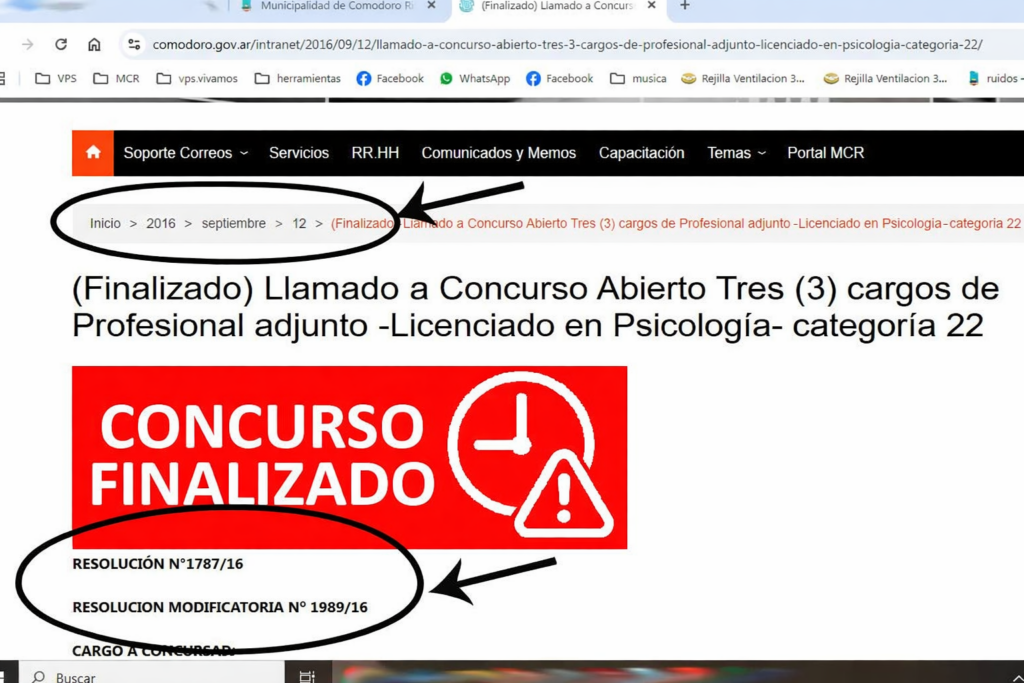Click the Concurso Finalizado red banner image
This screenshot has height=683, width=1024.
(349, 457)
